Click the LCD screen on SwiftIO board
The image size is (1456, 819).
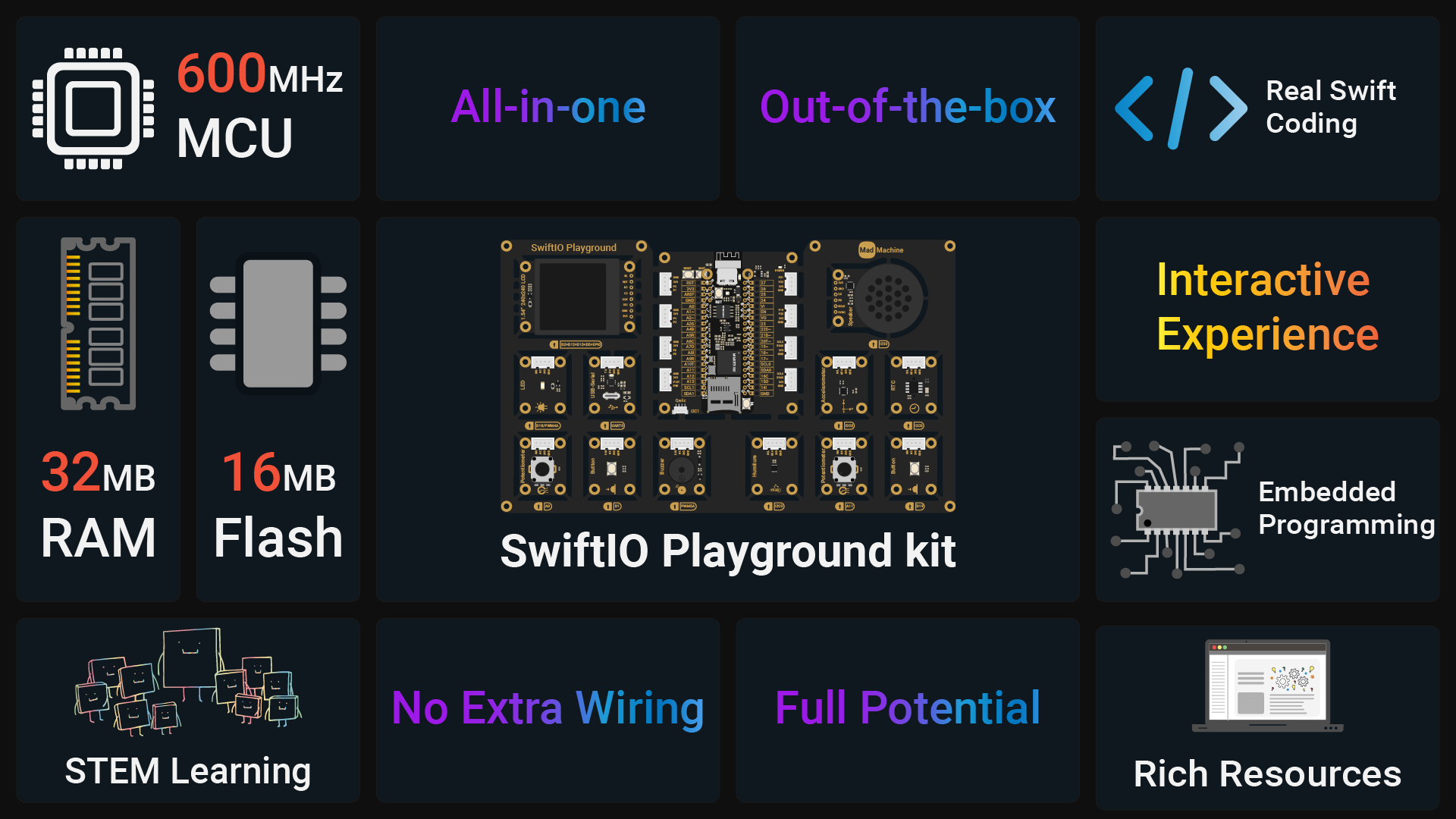(578, 297)
